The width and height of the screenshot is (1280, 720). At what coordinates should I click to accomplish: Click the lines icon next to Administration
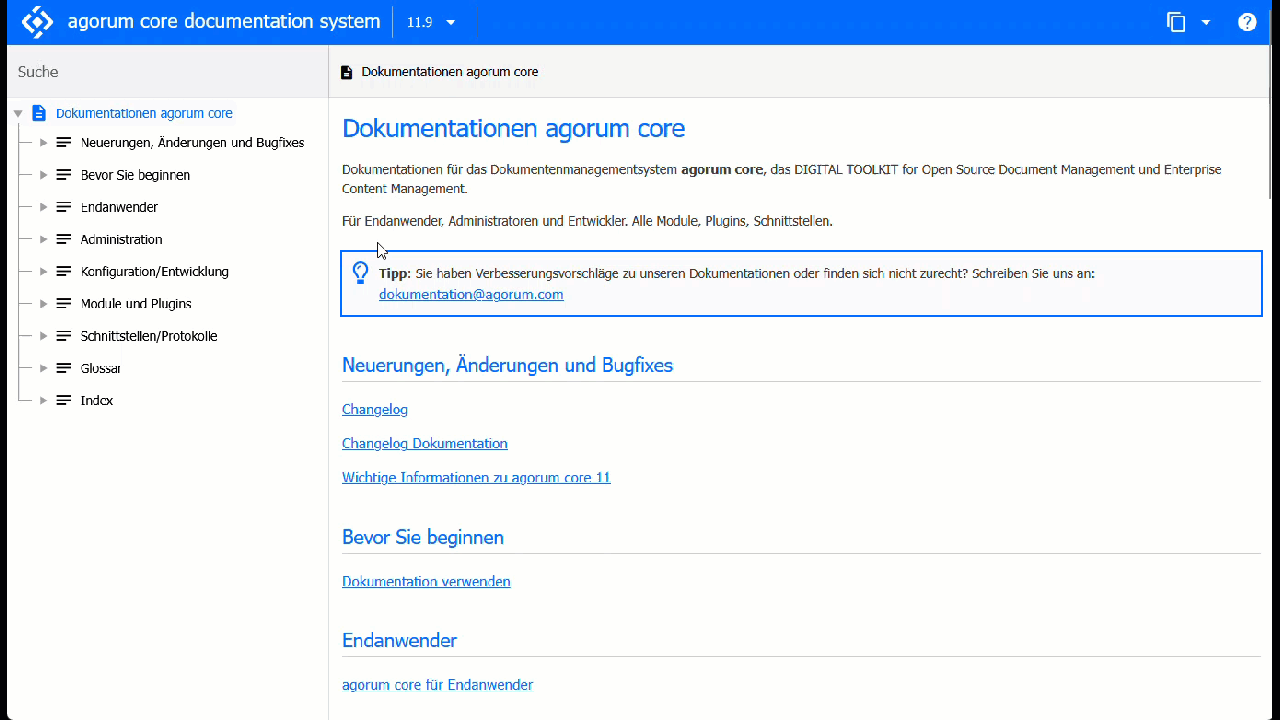[64, 239]
